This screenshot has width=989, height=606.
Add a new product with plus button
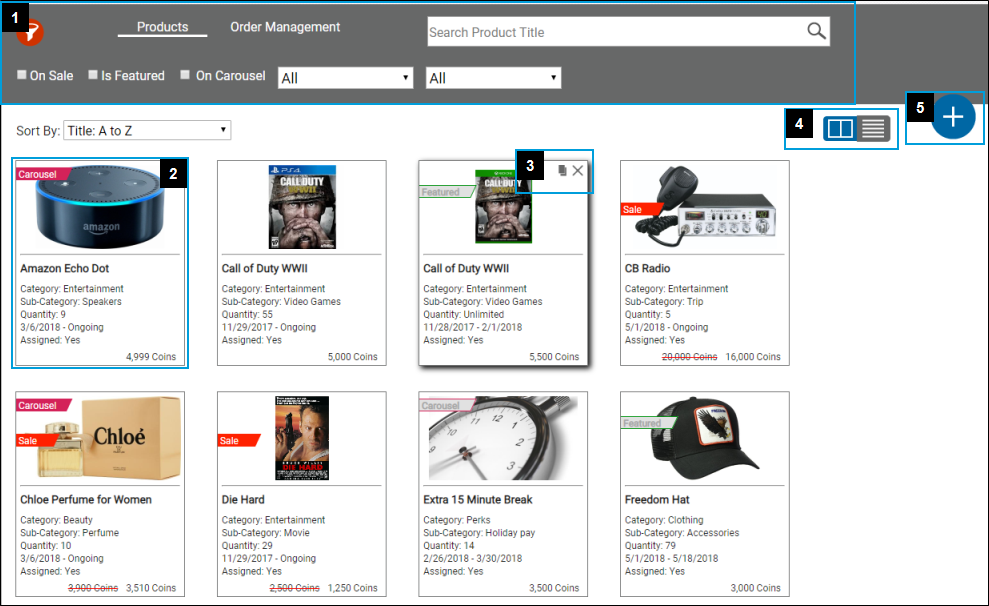click(953, 117)
